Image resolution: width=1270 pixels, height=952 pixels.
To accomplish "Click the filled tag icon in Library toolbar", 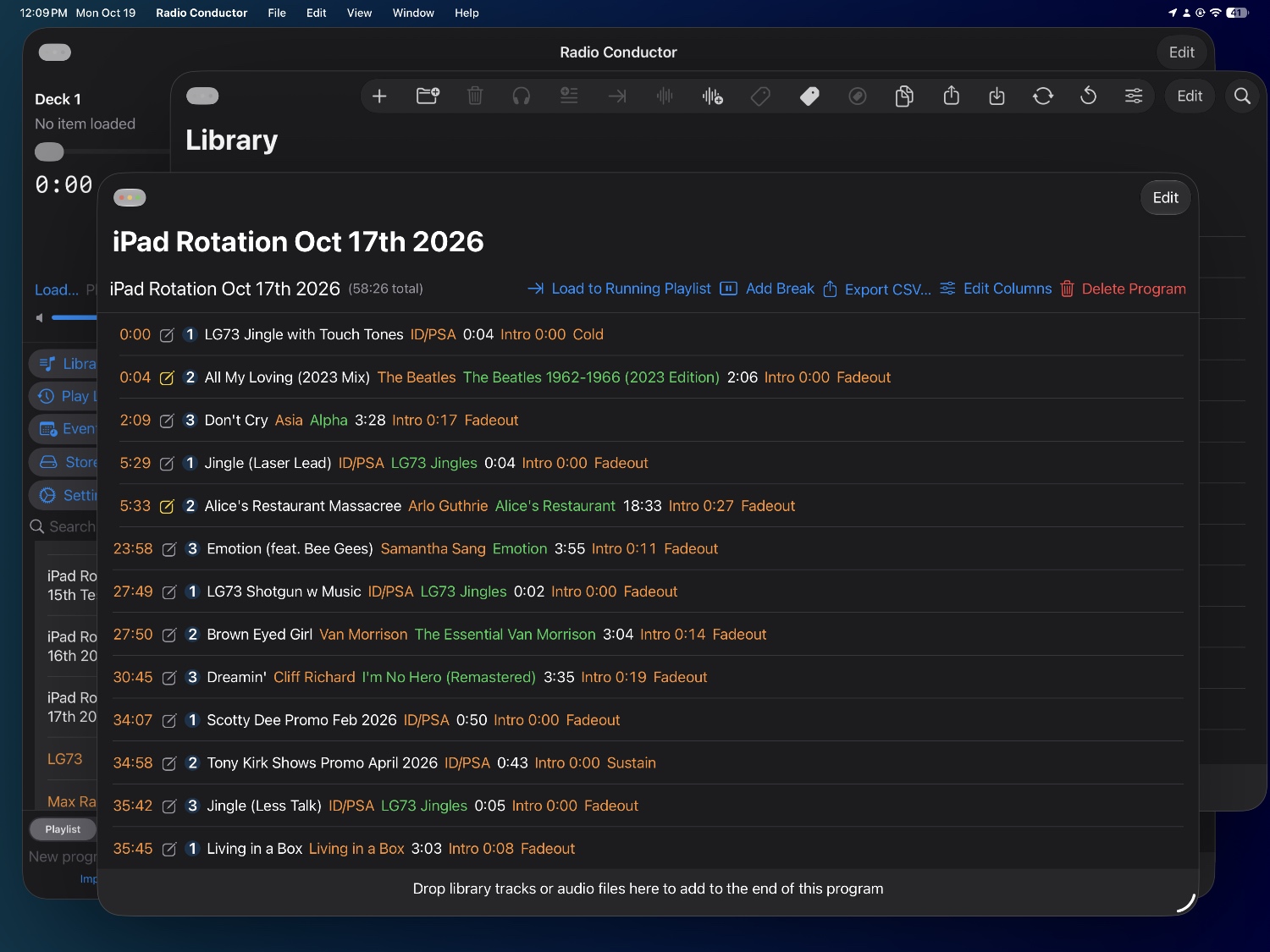I will pyautogui.click(x=809, y=96).
